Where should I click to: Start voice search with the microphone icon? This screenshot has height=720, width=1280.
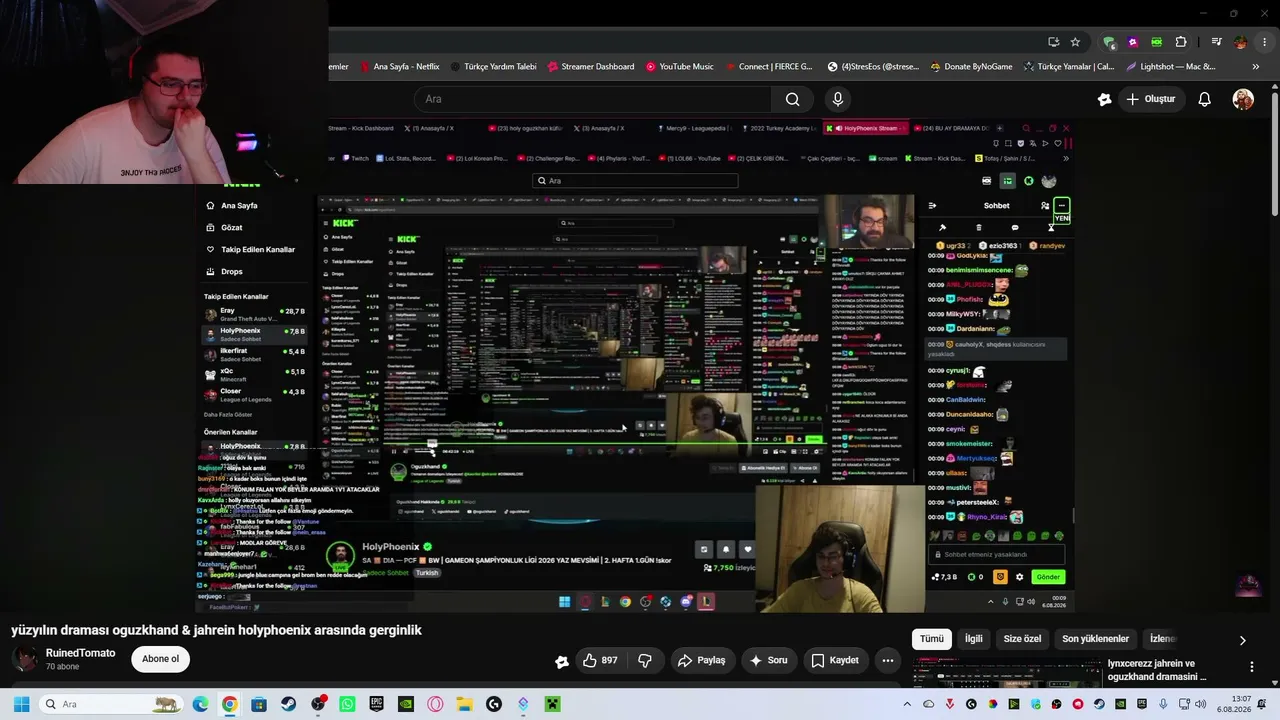[x=838, y=99]
